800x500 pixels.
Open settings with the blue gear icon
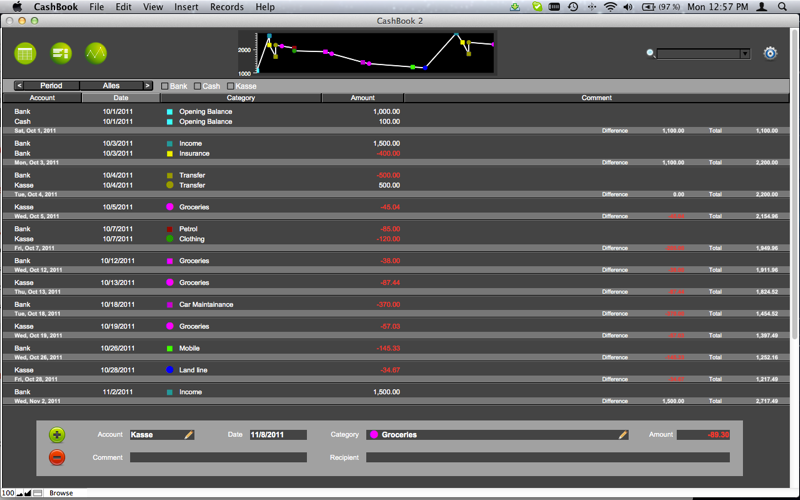770,53
